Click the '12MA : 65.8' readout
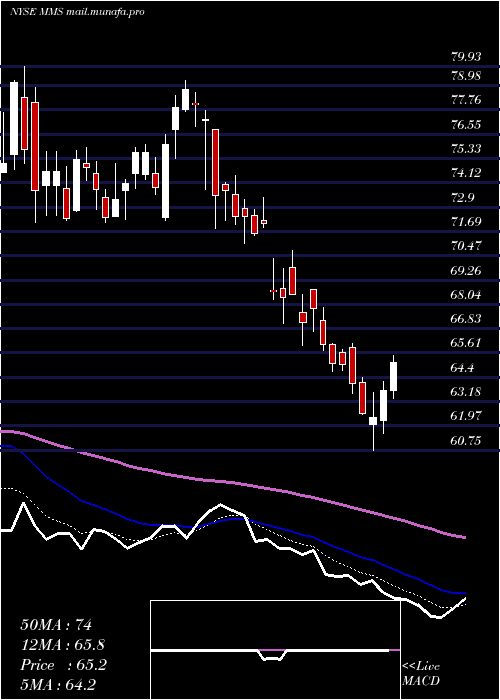The height and width of the screenshot is (700, 500). click(63, 645)
